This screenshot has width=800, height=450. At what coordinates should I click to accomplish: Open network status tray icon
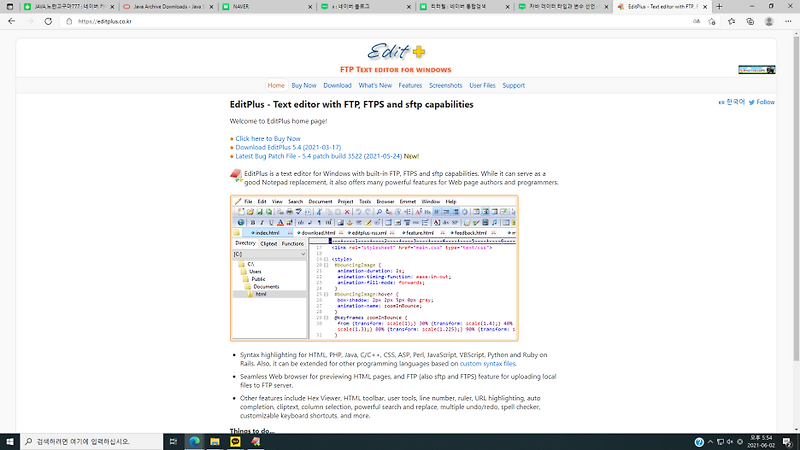point(720,442)
